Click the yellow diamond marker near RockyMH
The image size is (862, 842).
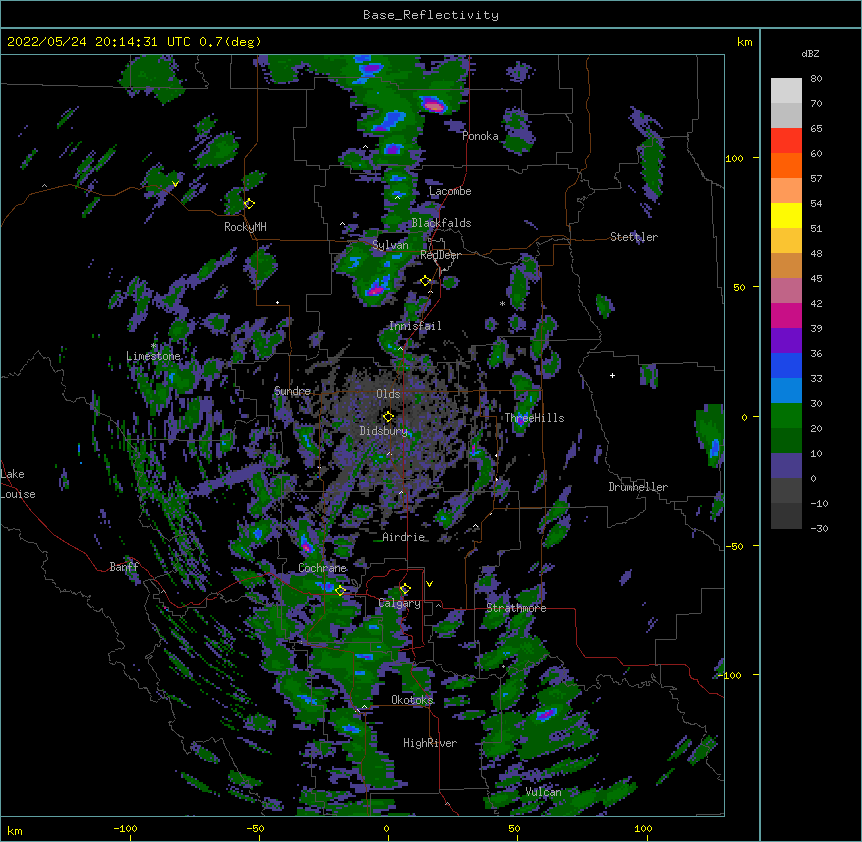249,203
